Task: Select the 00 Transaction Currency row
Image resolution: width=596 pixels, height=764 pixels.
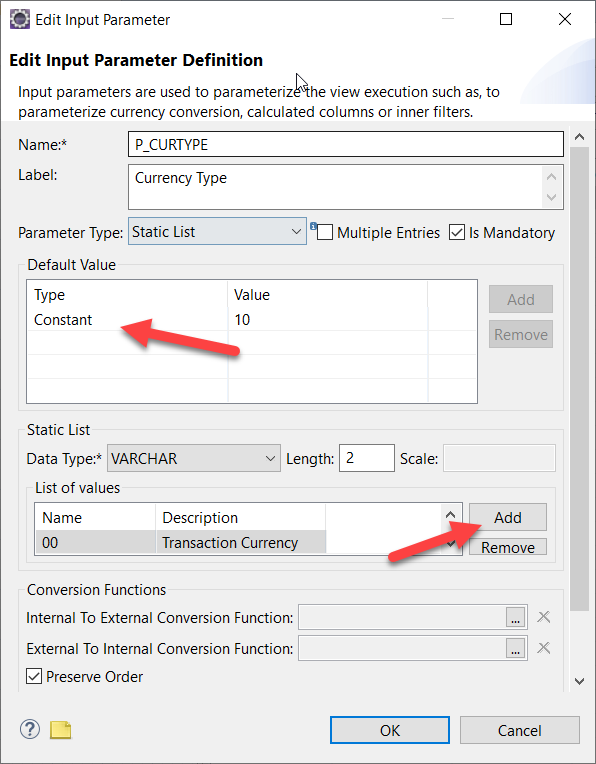Action: 180,542
